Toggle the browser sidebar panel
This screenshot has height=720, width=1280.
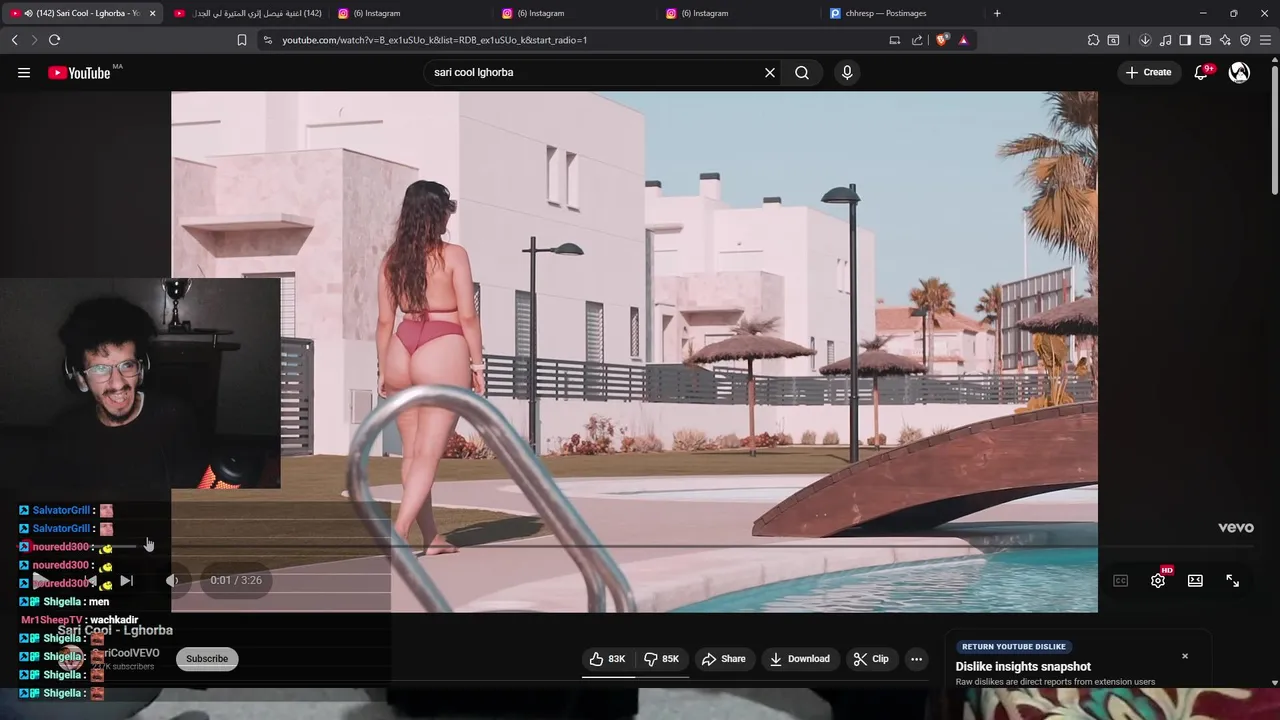(x=1185, y=40)
